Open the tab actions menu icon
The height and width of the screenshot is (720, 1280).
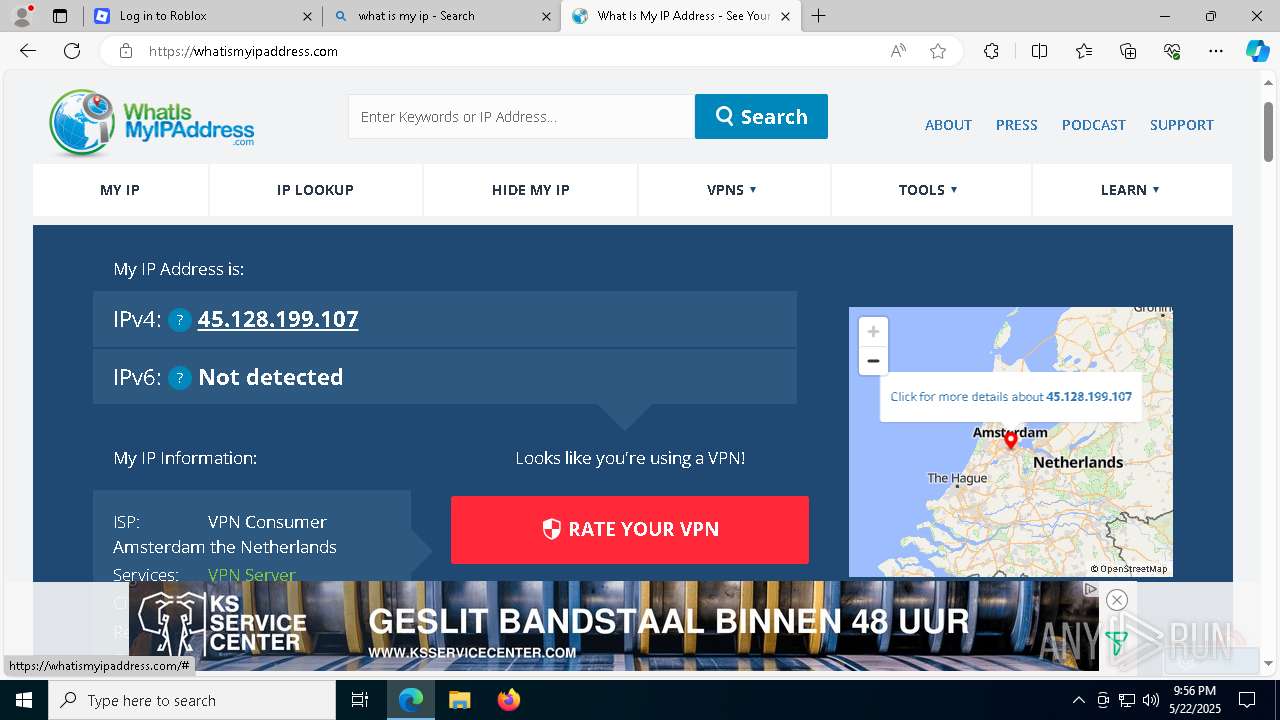click(60, 16)
